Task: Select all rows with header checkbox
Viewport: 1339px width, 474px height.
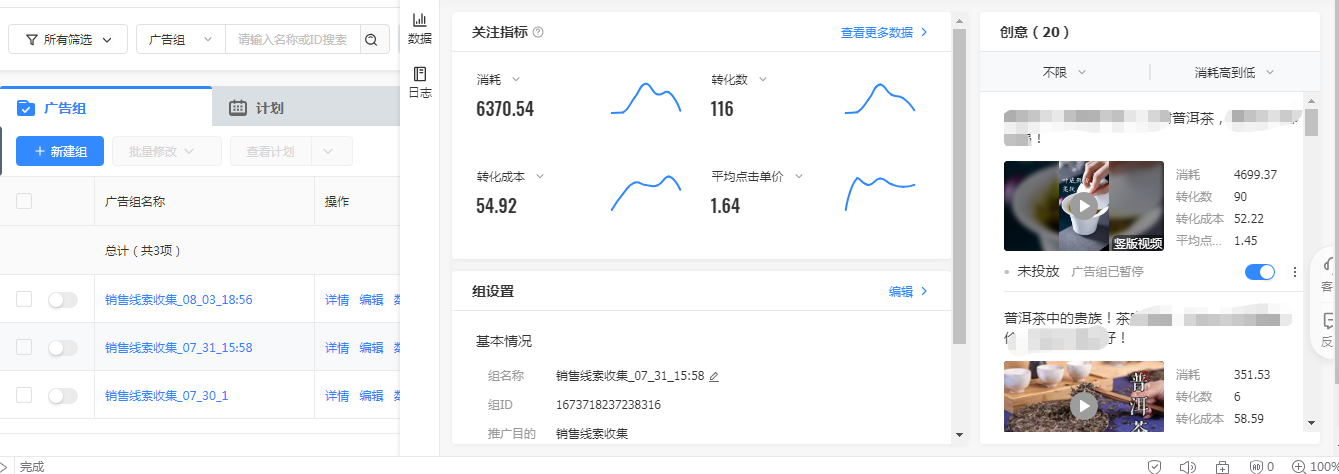Action: pyautogui.click(x=24, y=201)
